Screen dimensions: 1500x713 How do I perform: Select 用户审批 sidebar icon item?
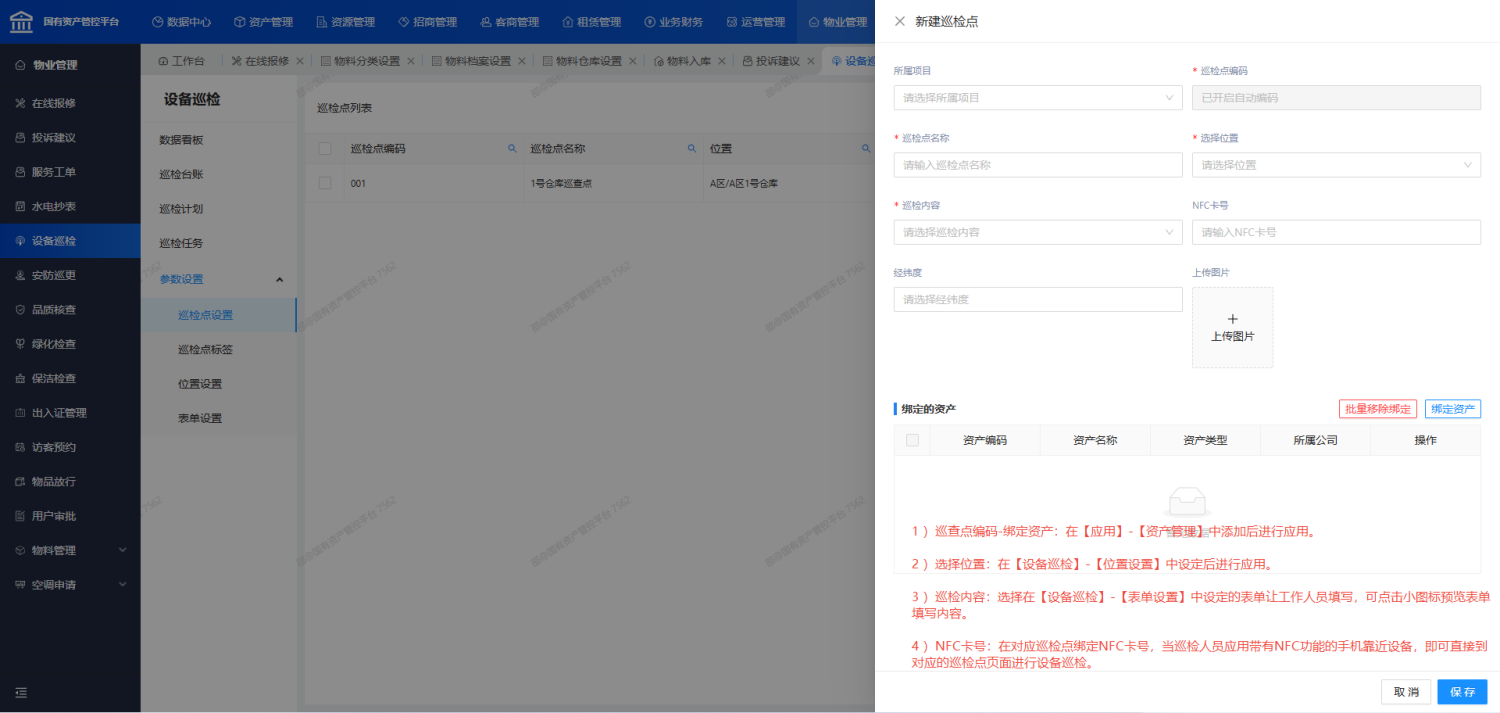70,516
